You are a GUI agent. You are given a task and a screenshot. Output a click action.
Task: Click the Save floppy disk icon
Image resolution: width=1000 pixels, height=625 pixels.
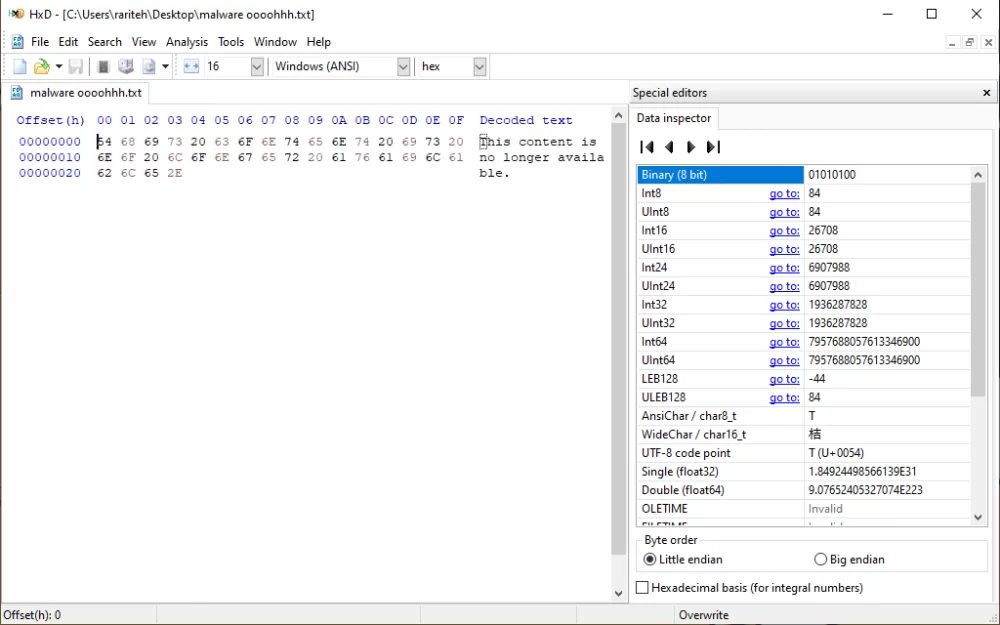pos(76,66)
